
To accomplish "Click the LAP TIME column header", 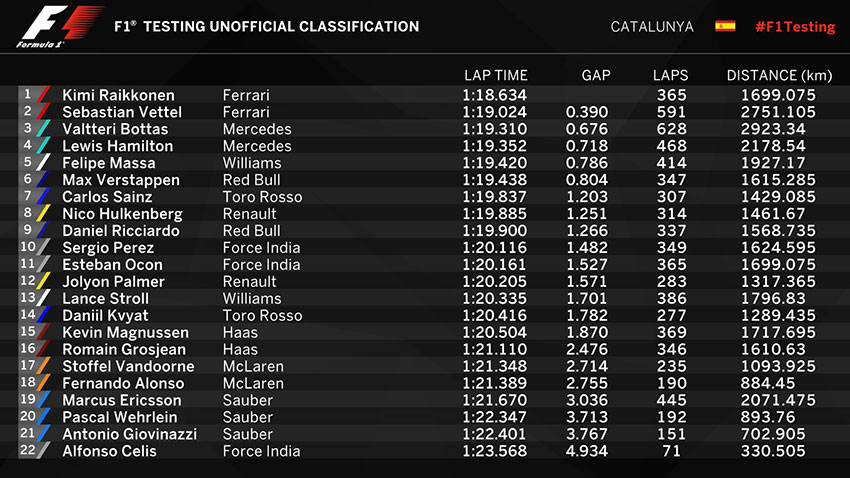I will coord(495,75).
